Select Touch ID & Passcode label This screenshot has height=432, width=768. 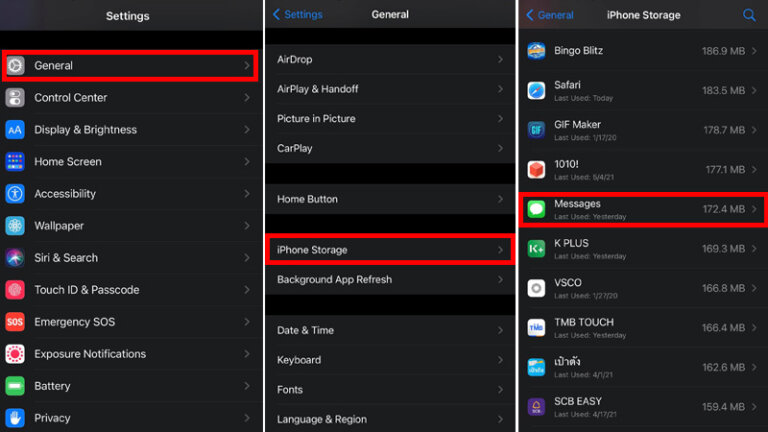click(x=87, y=289)
